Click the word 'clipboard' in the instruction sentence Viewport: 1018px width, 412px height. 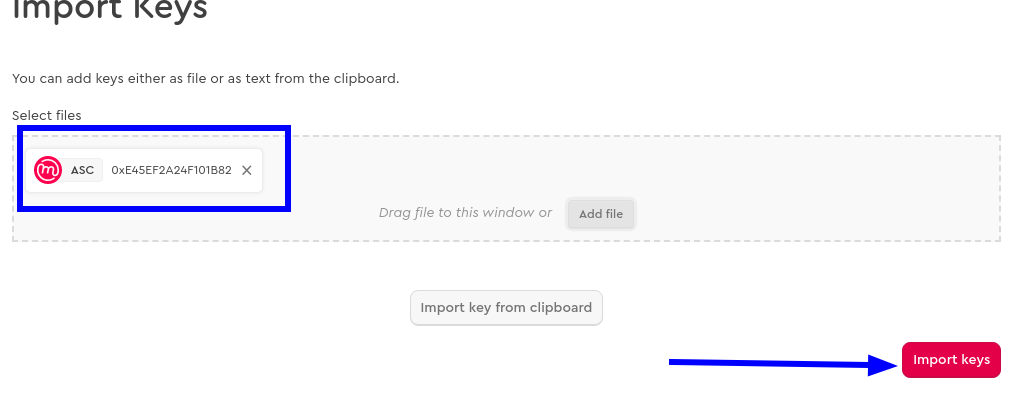(x=365, y=79)
